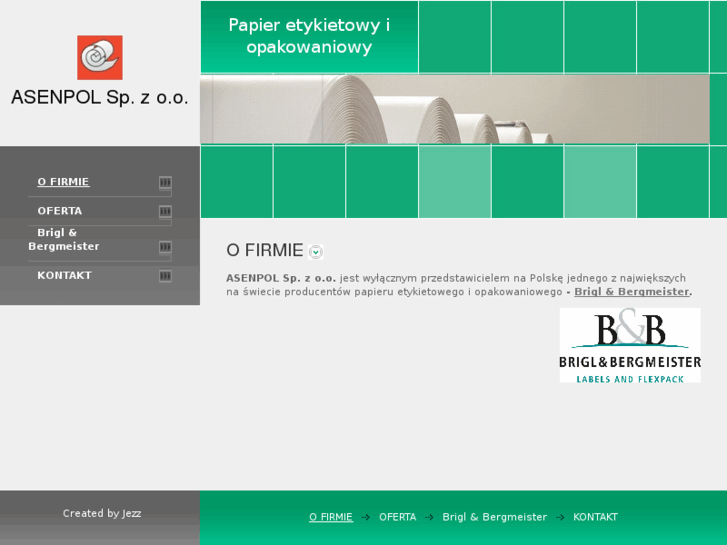This screenshot has width=727, height=545.
Task: Open KONTAKT in the sidebar menu
Action: [64, 276]
